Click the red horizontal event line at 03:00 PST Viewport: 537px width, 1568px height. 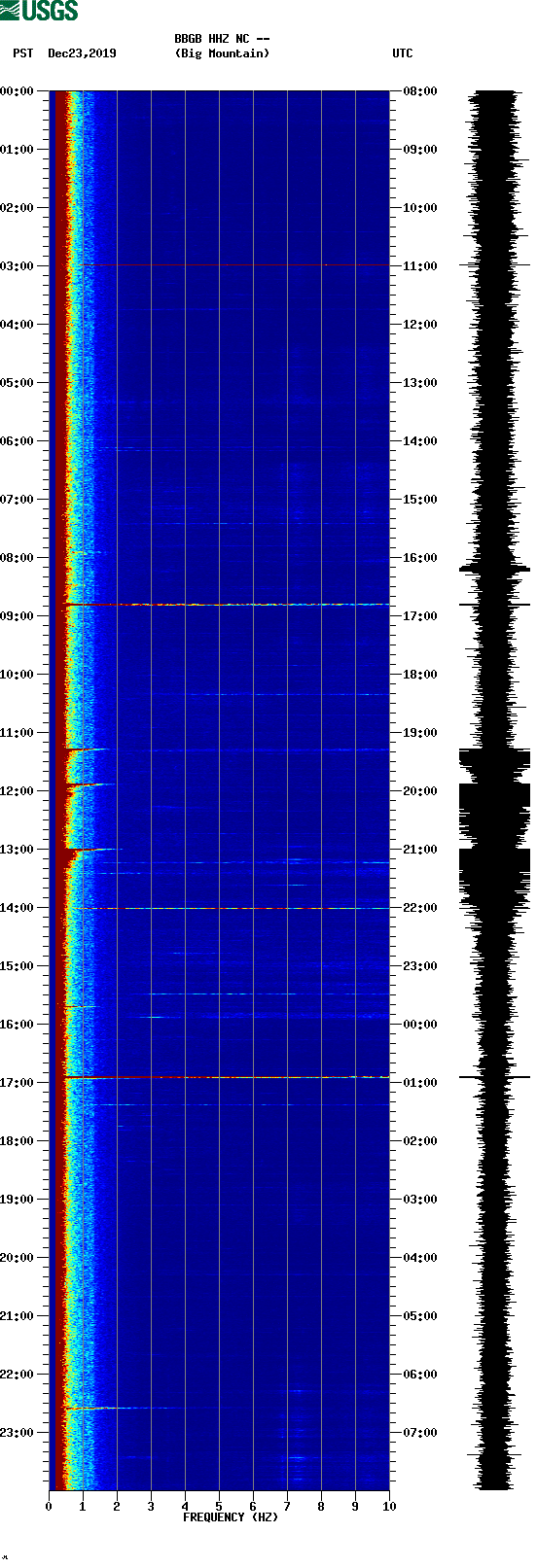coord(233,264)
